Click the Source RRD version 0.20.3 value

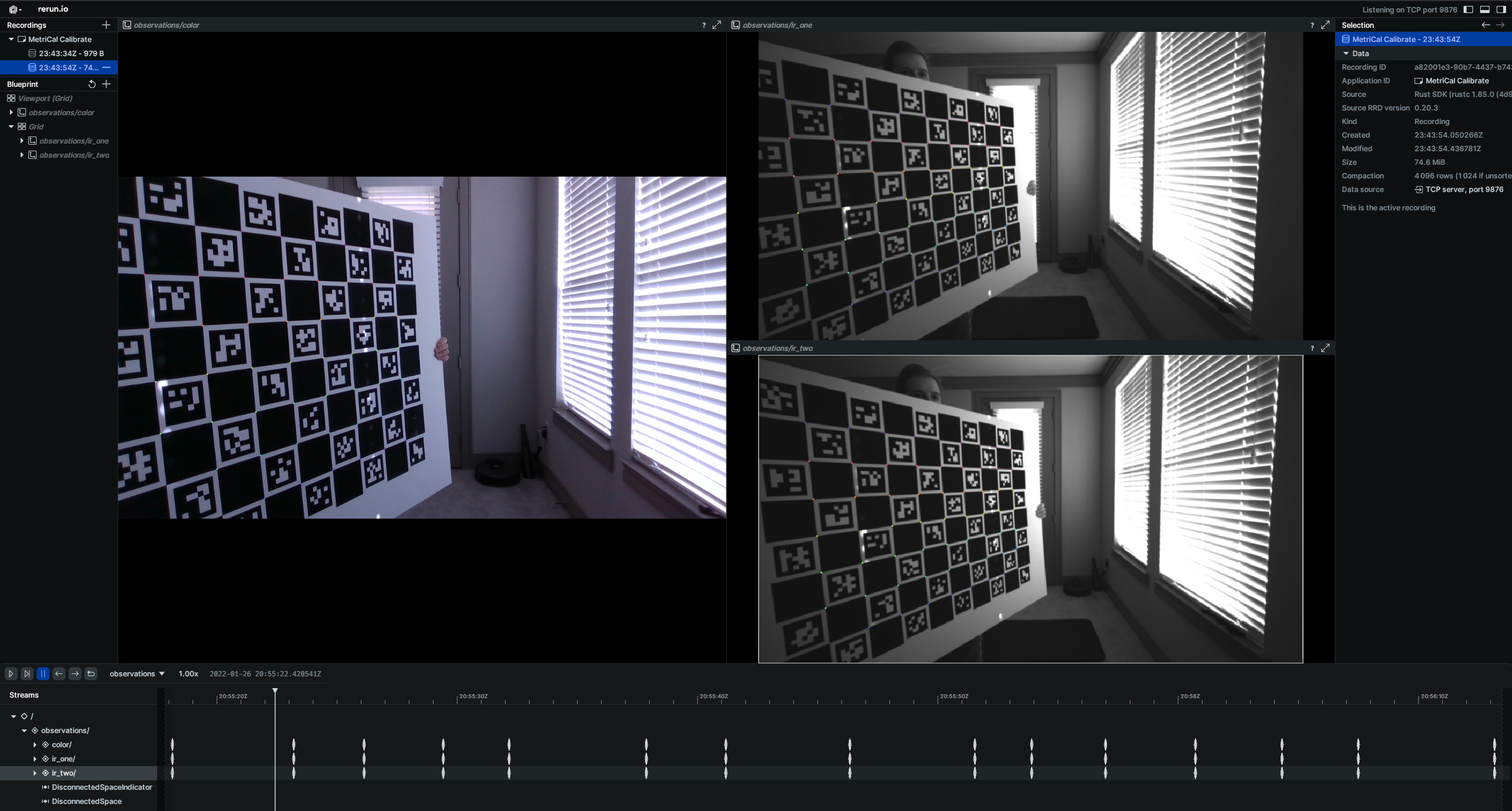point(1426,108)
